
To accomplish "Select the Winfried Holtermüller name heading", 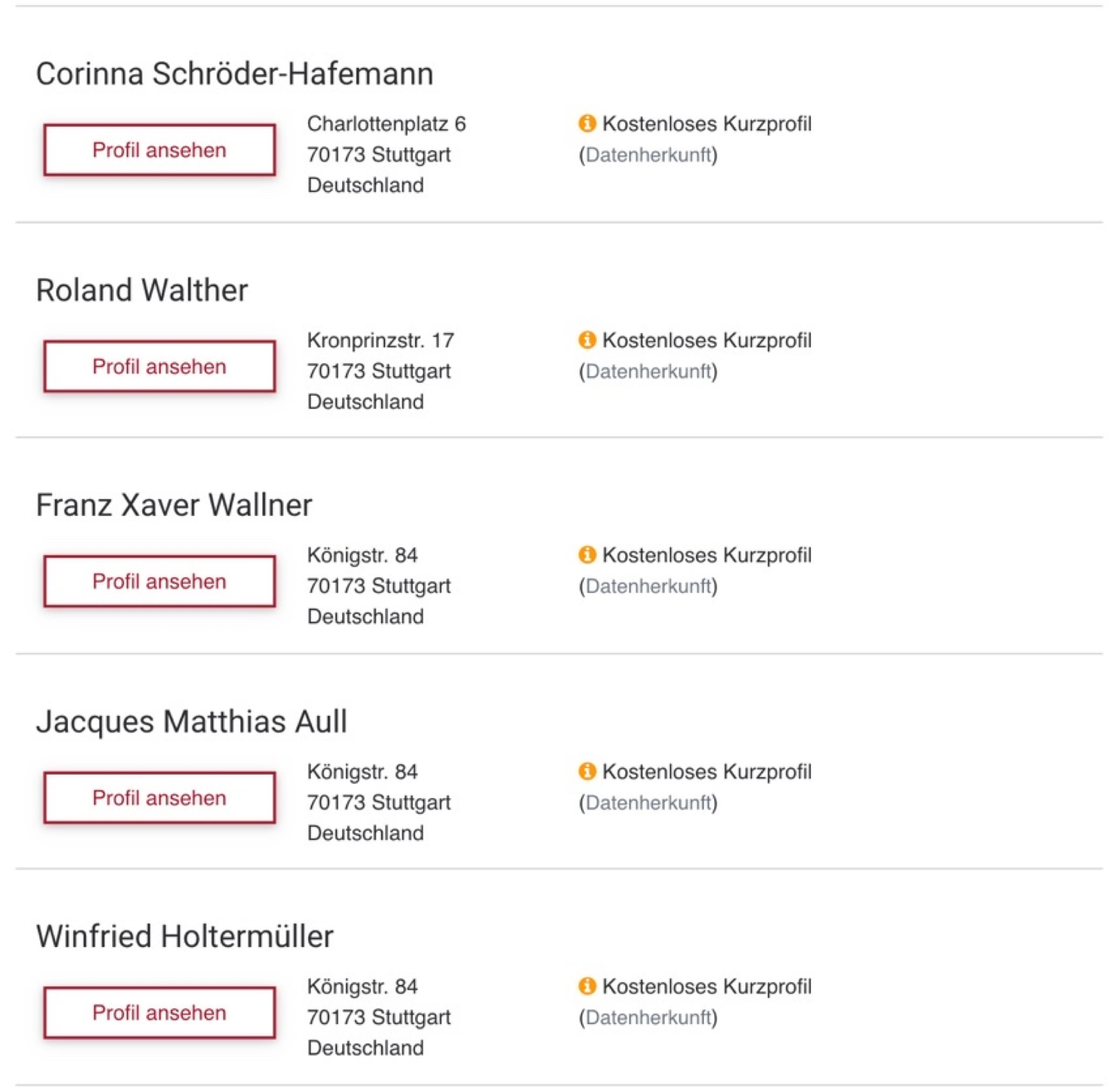I will (185, 937).
